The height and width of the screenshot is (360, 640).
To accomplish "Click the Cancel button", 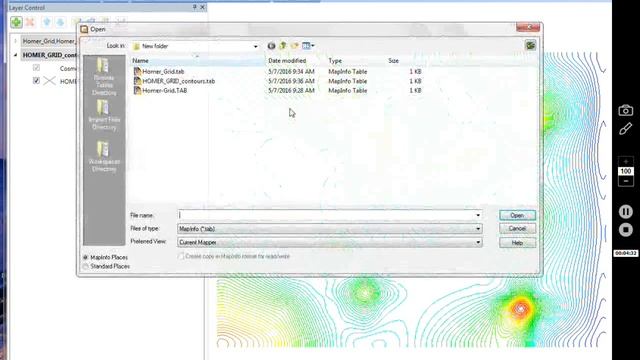I will pyautogui.click(x=517, y=229).
